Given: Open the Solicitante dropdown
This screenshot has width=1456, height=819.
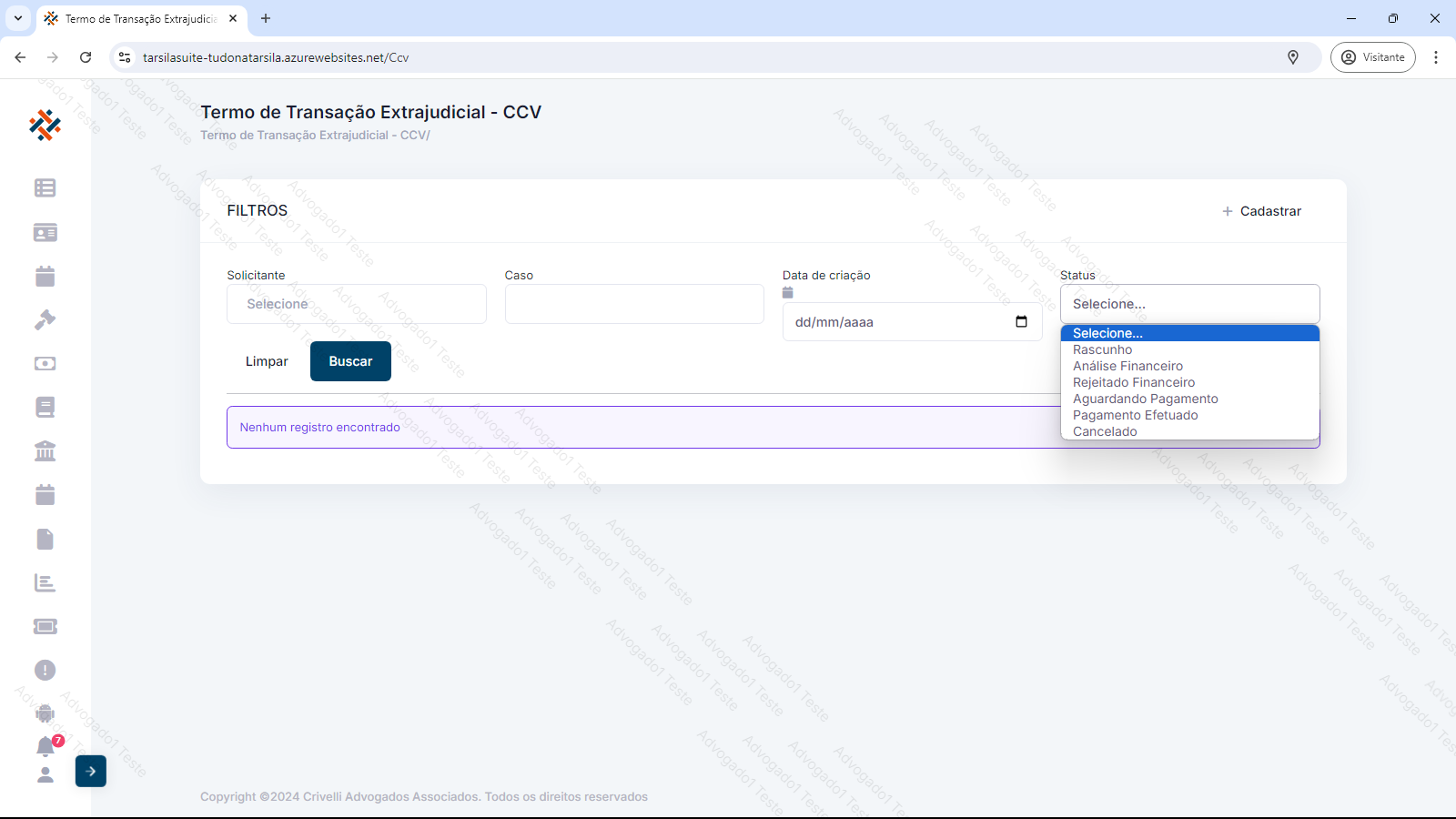Looking at the screenshot, I should (x=356, y=304).
